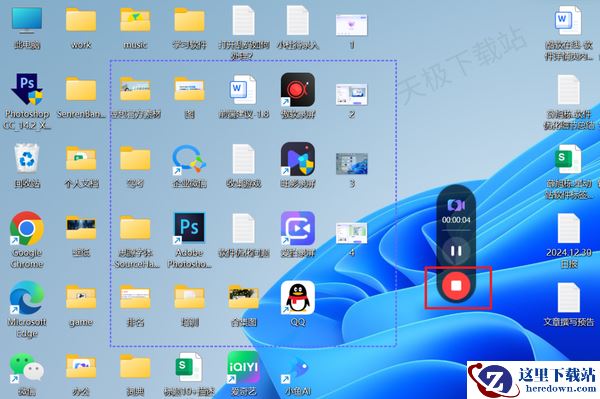600x399 pixels.
Task: Select the 办公 folder
Action: [81, 366]
